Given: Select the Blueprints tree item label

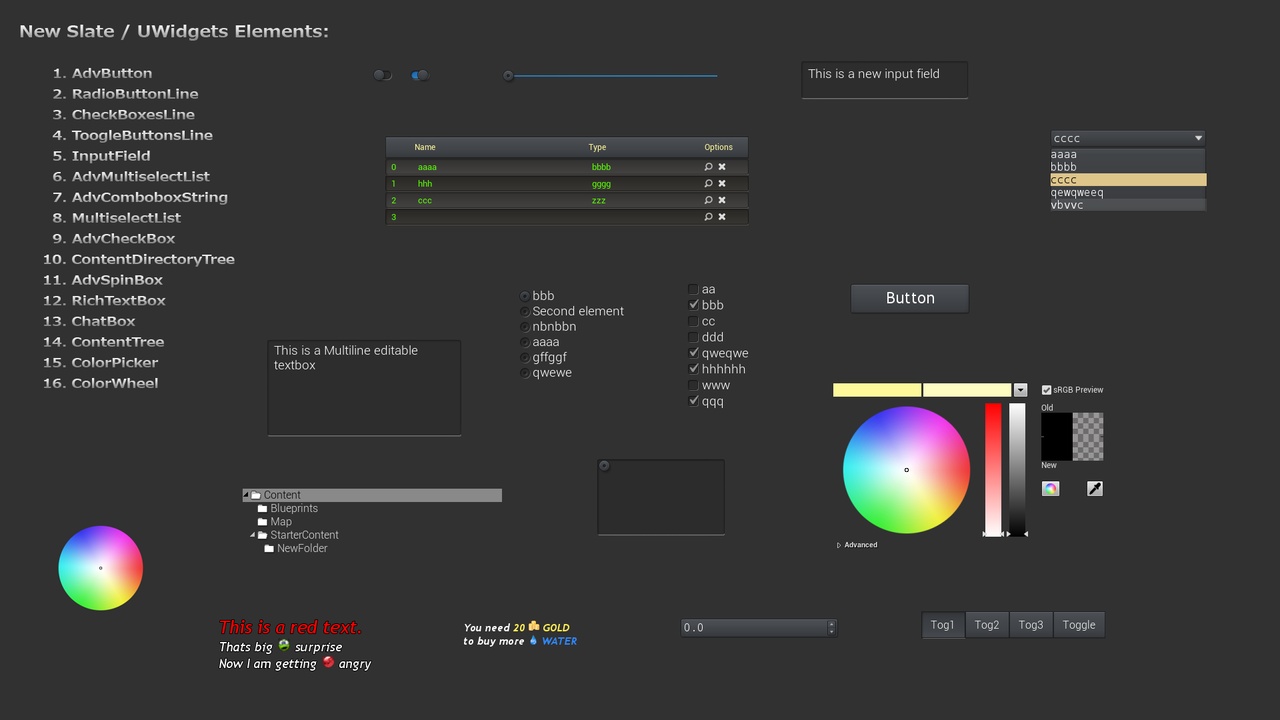Looking at the screenshot, I should (x=294, y=508).
